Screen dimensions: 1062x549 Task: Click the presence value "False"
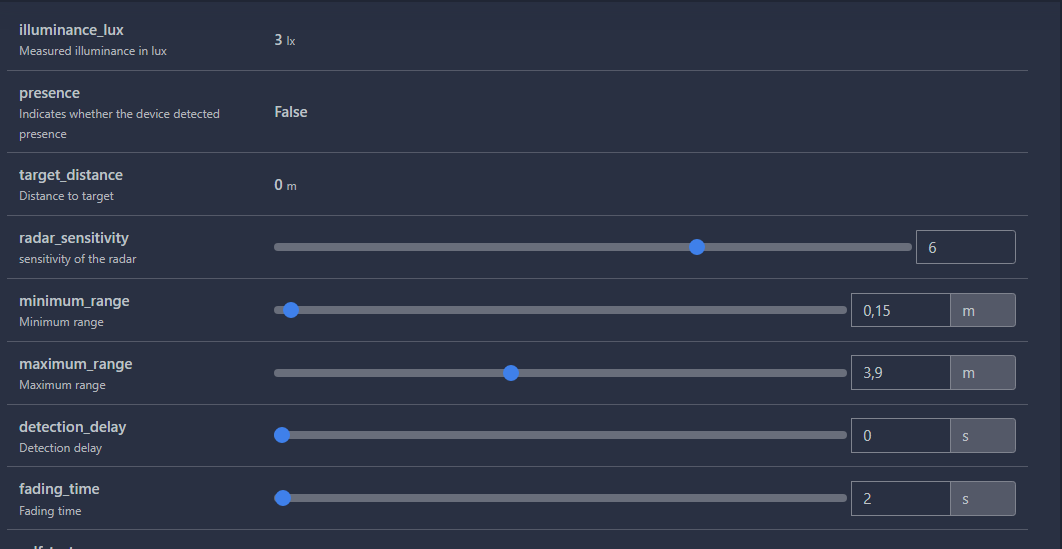coord(291,112)
